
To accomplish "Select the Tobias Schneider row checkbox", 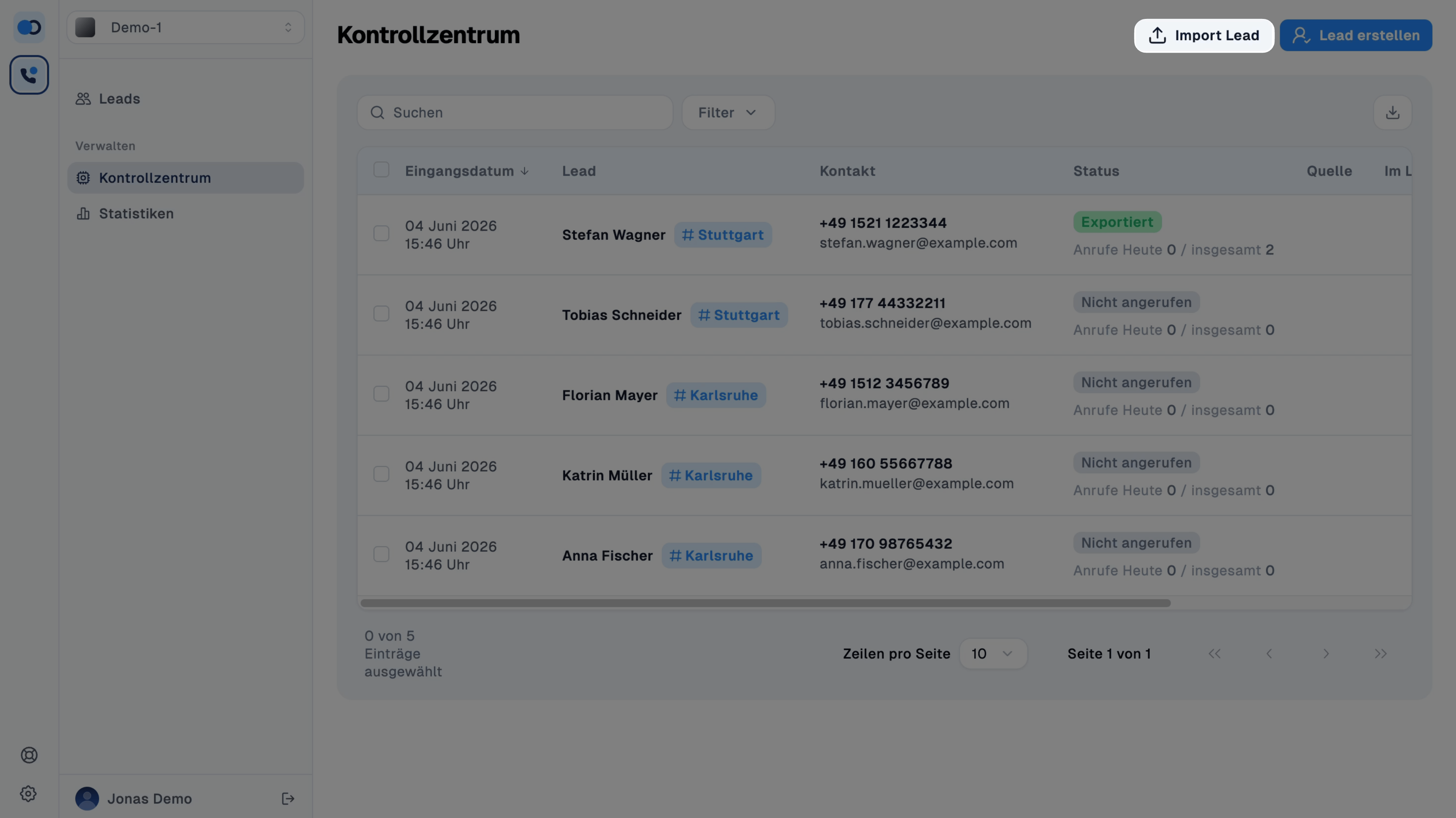I will point(382,314).
